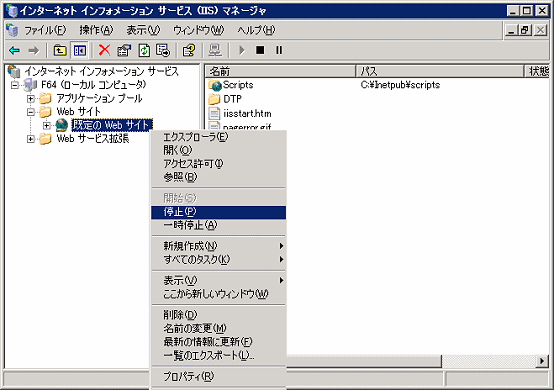Select the インターネット インフォメーション サービス root
554x390 pixels.
tap(101, 71)
